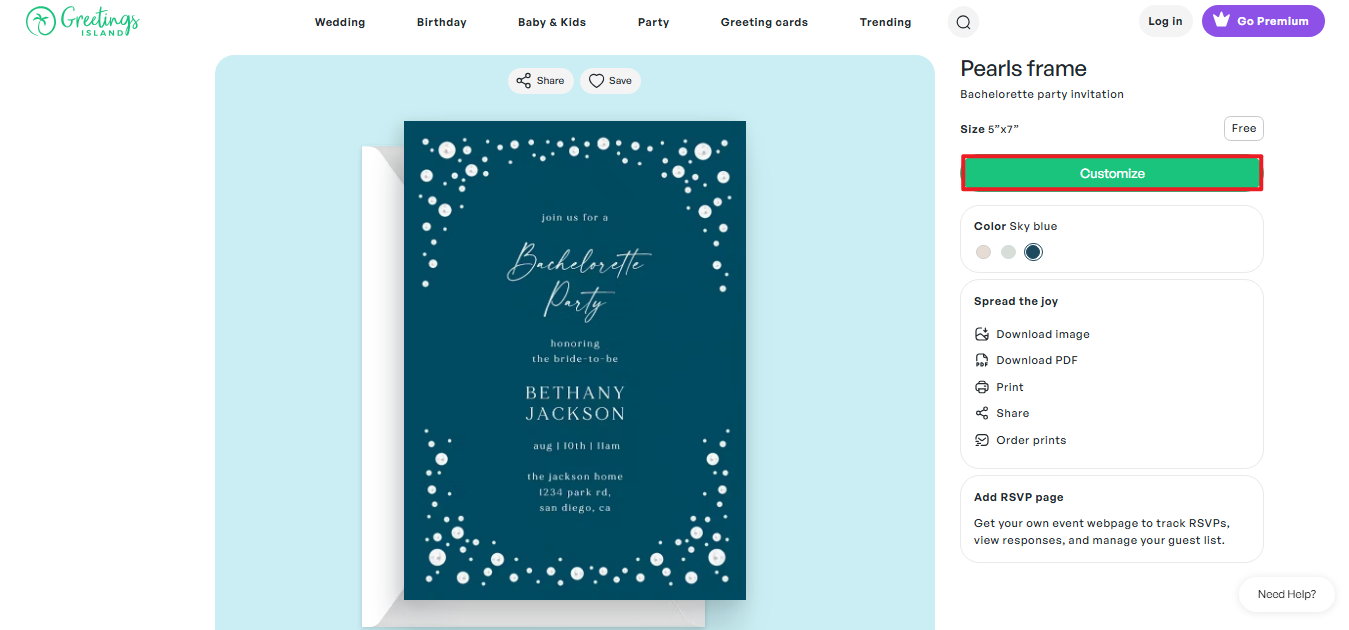Click the Log in button
This screenshot has width=1349, height=630.
1165,21
